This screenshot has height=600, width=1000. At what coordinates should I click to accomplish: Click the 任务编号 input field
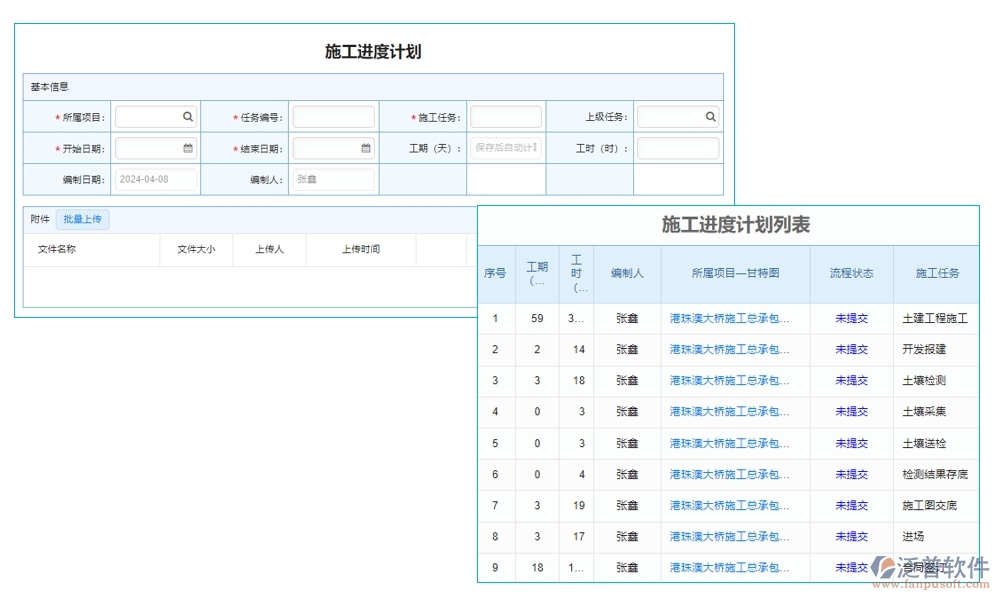(x=332, y=115)
